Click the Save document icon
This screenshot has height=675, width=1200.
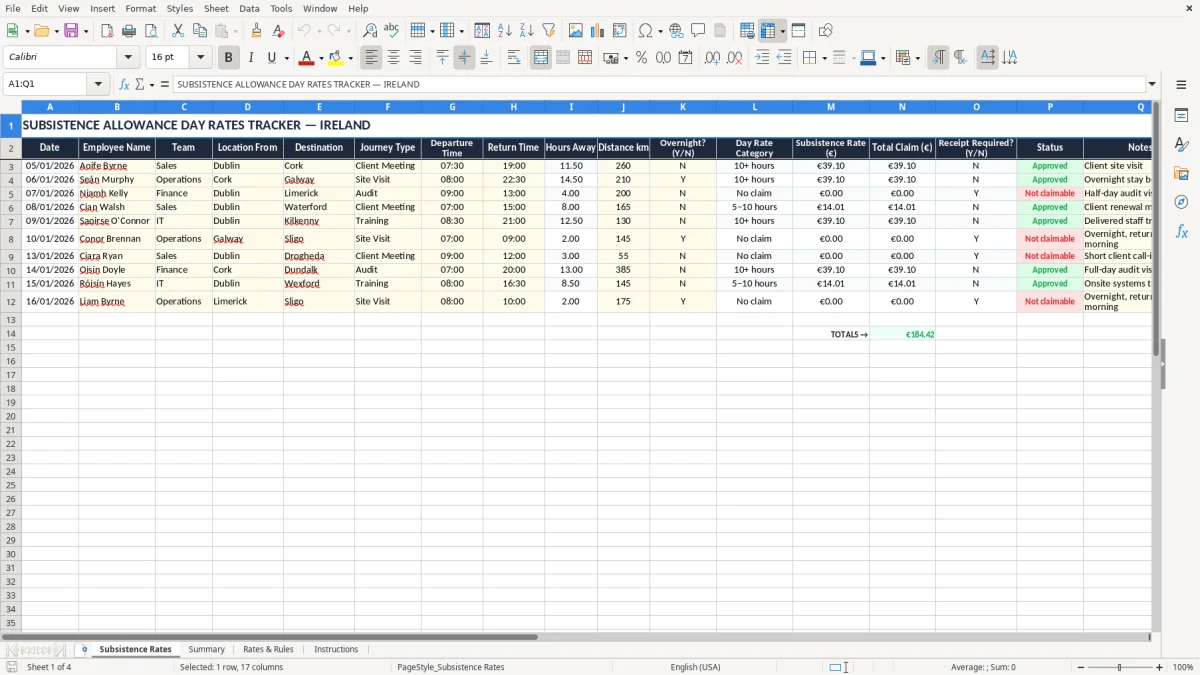(71, 31)
